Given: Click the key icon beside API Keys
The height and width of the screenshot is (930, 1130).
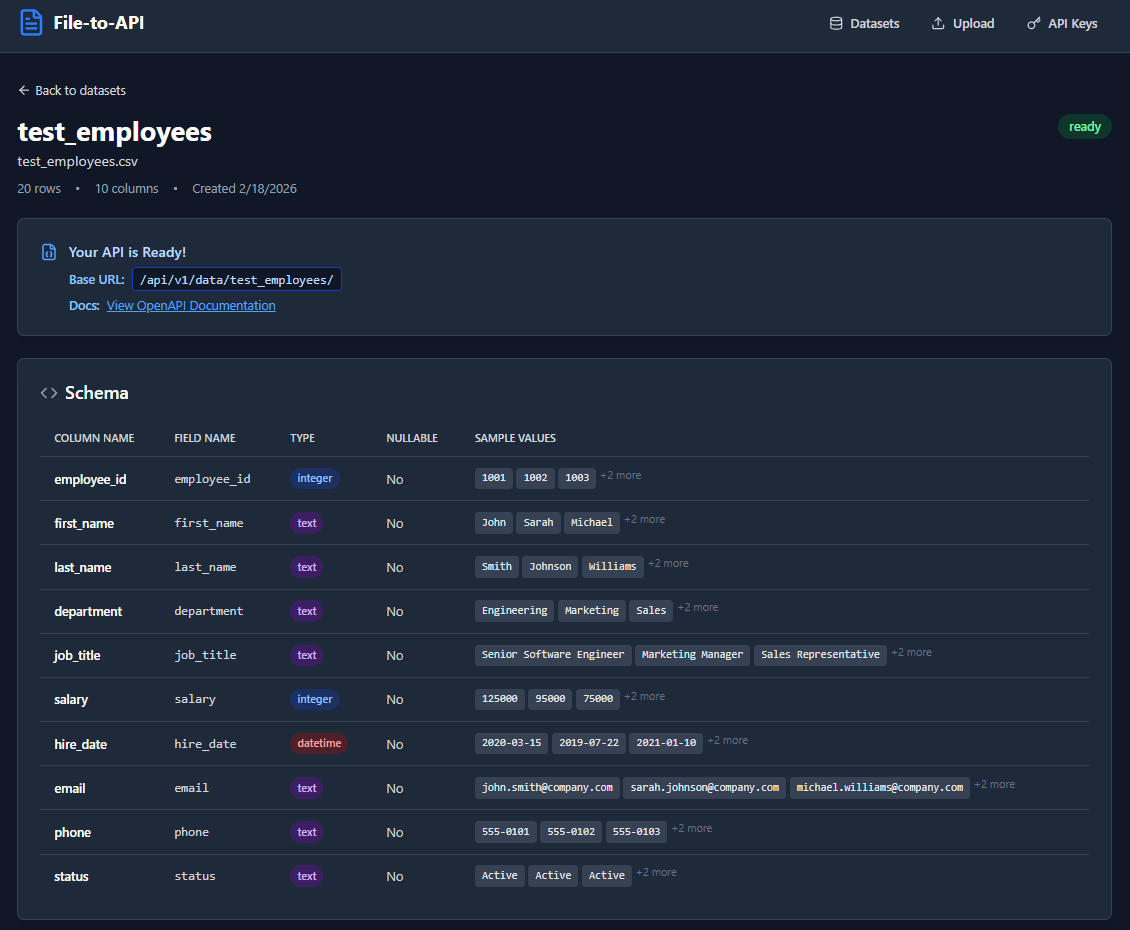Looking at the screenshot, I should 1033,23.
